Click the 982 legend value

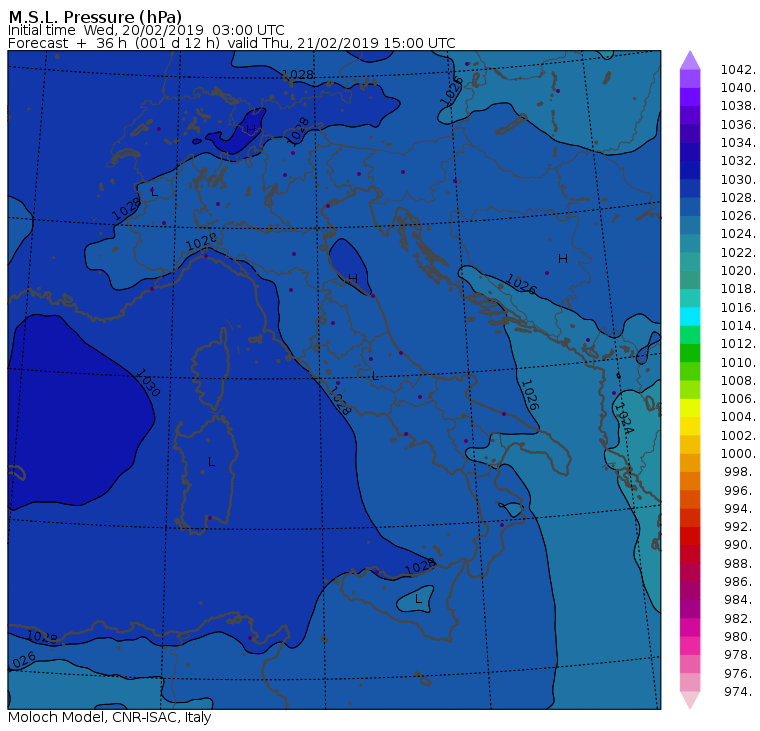[740, 619]
